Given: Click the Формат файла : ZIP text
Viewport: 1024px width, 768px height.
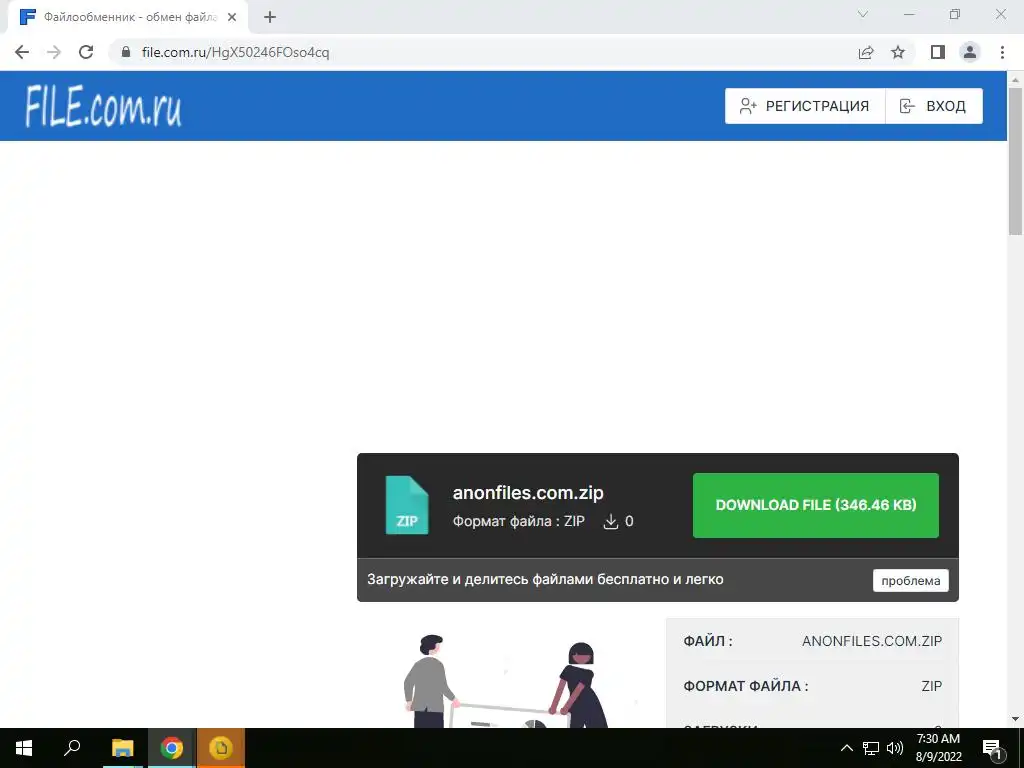Looking at the screenshot, I should coord(519,521).
